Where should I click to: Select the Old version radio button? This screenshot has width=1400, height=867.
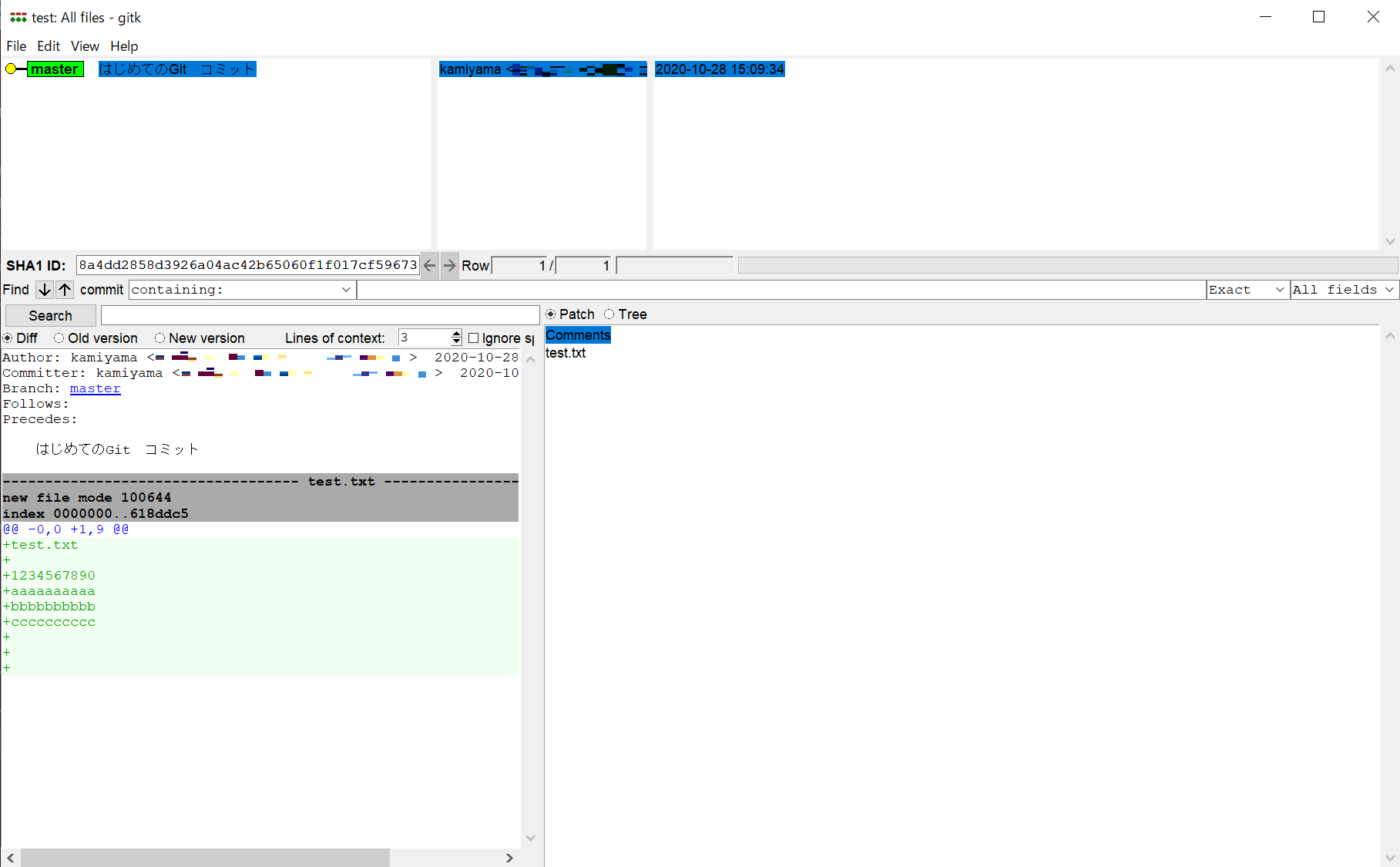(x=59, y=338)
